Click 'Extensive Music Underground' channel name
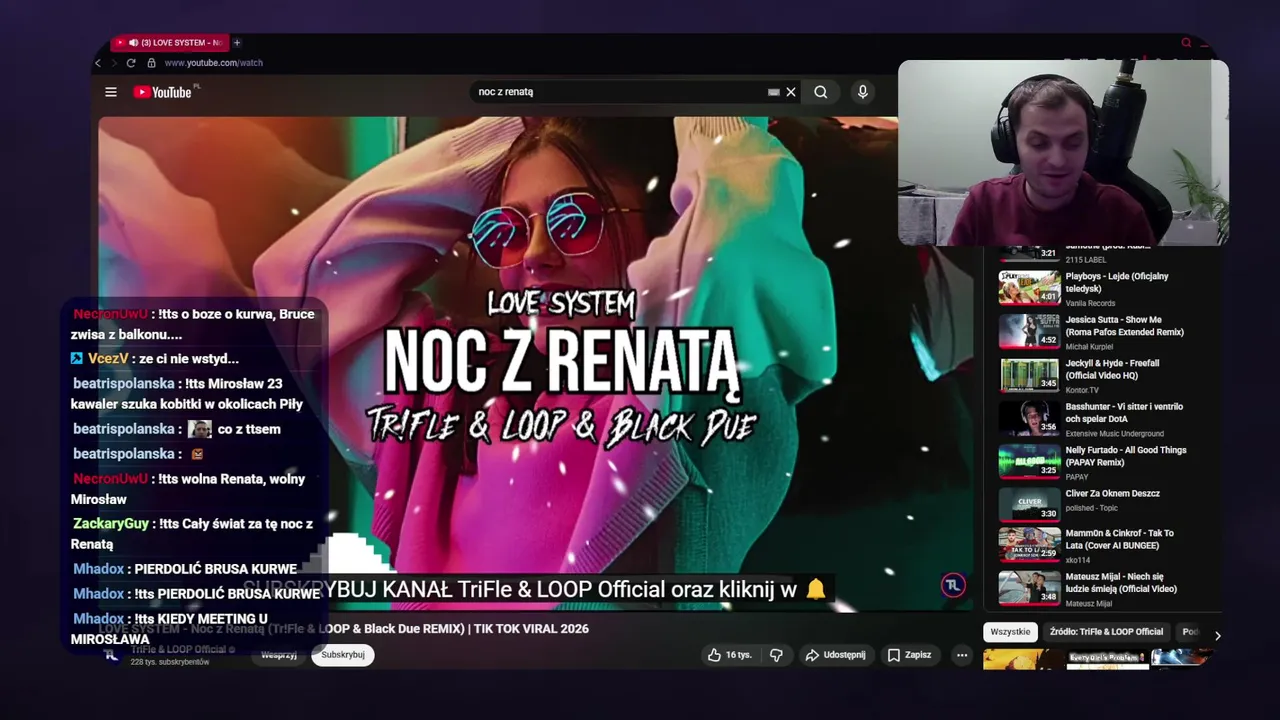Image resolution: width=1280 pixels, height=720 pixels. 1114,434
